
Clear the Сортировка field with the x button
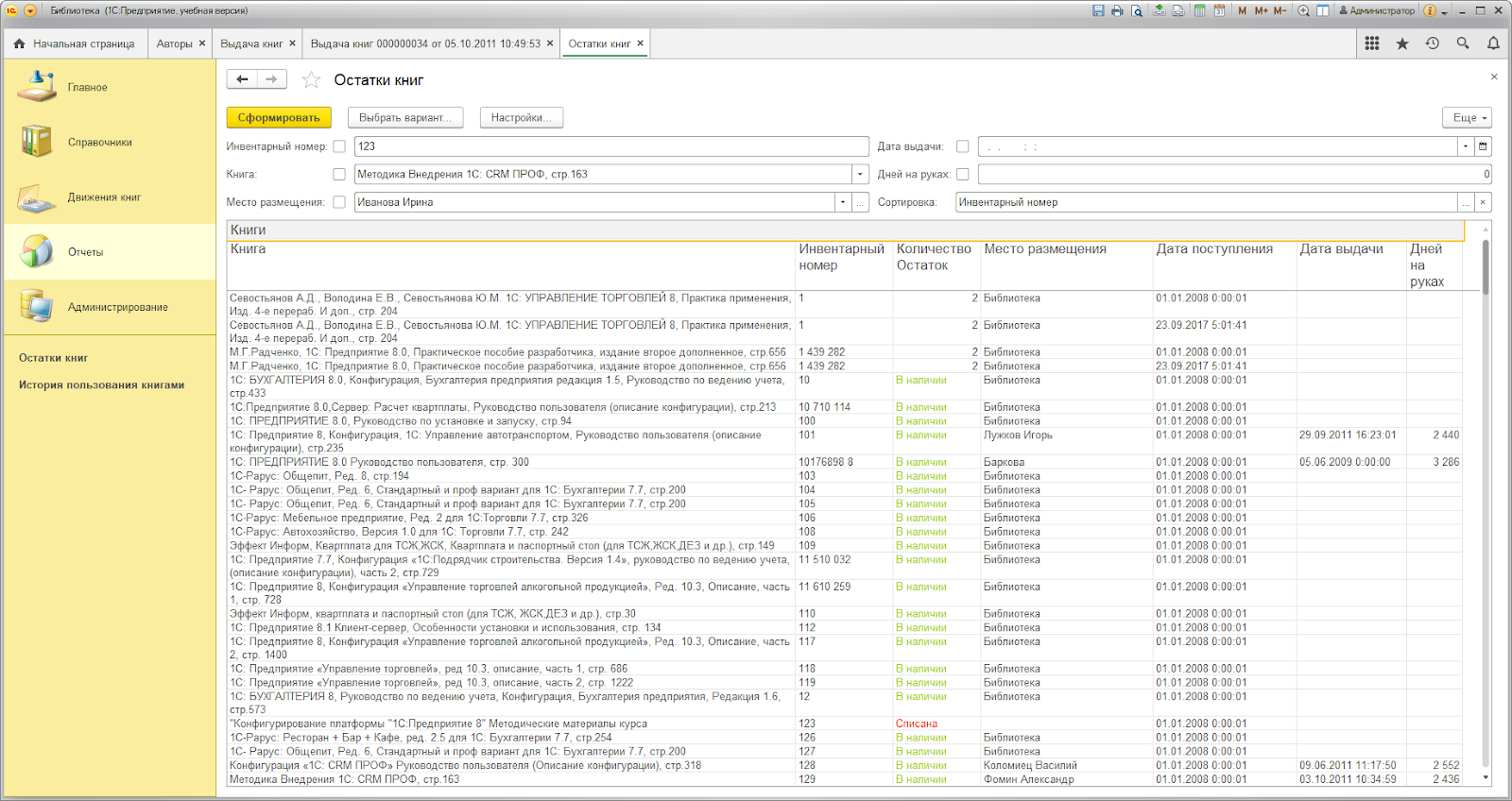coord(1483,202)
